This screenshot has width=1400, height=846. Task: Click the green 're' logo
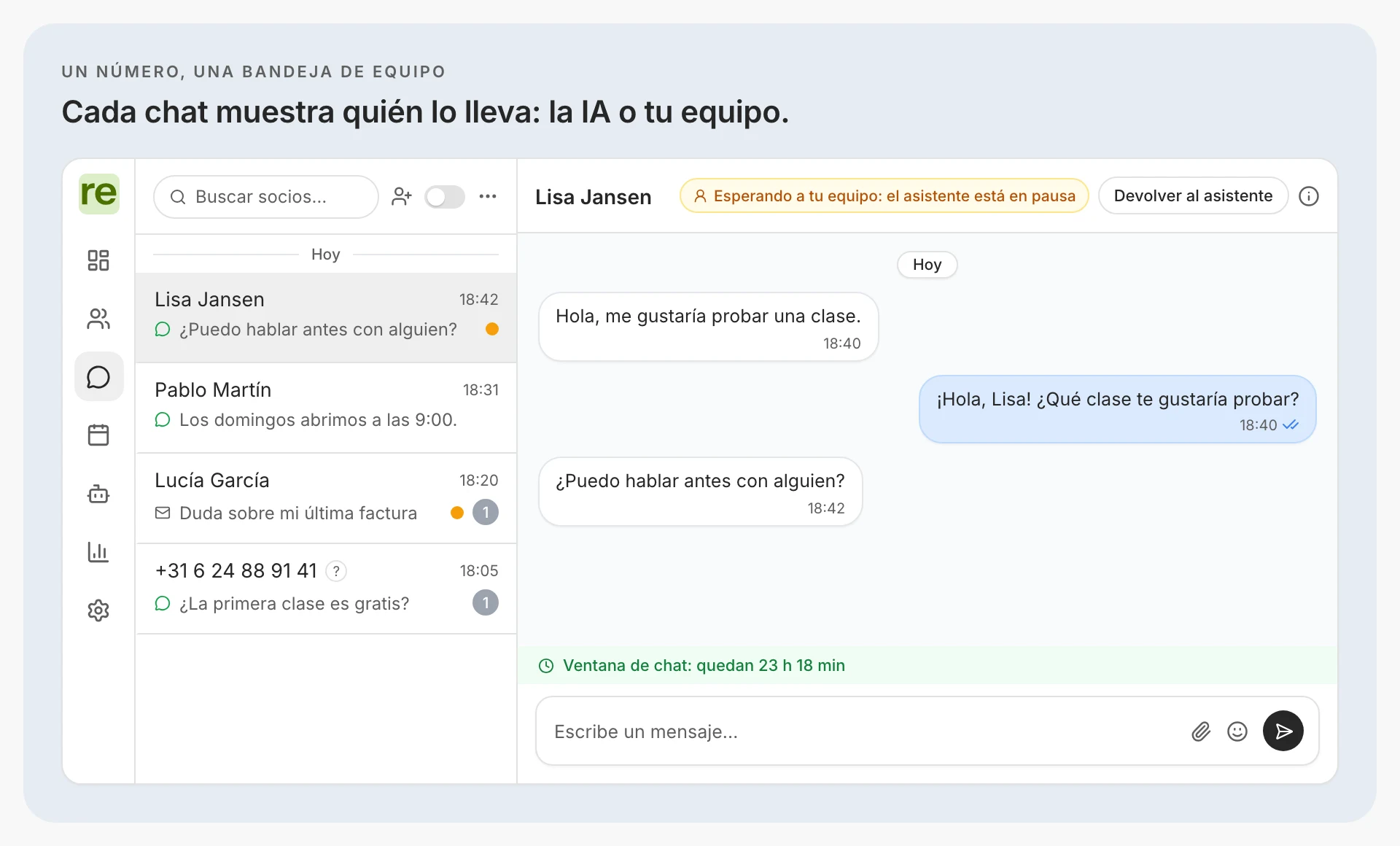pos(99,194)
